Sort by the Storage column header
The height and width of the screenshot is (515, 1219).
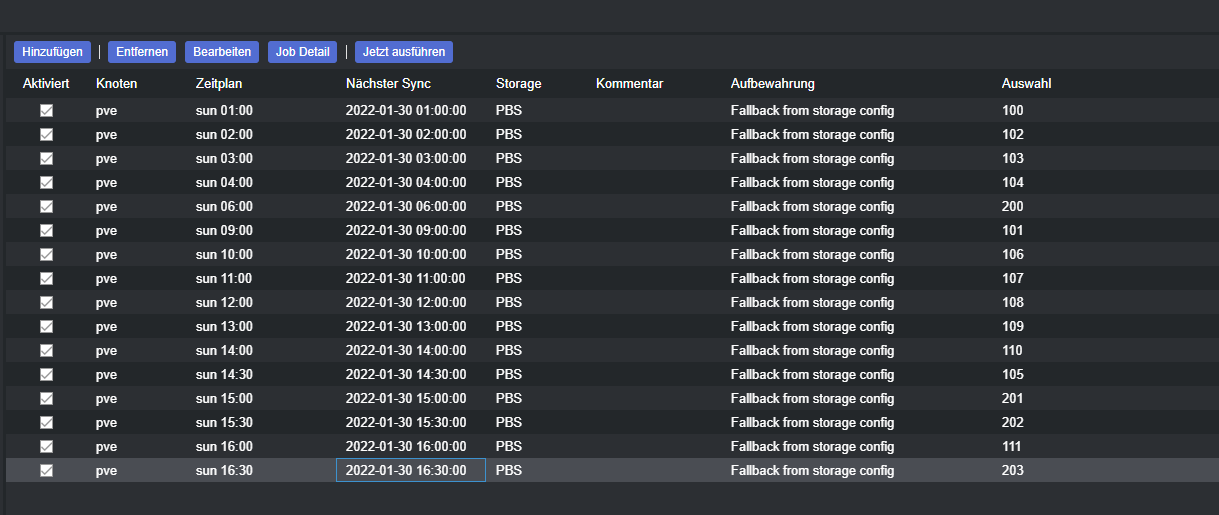click(518, 84)
